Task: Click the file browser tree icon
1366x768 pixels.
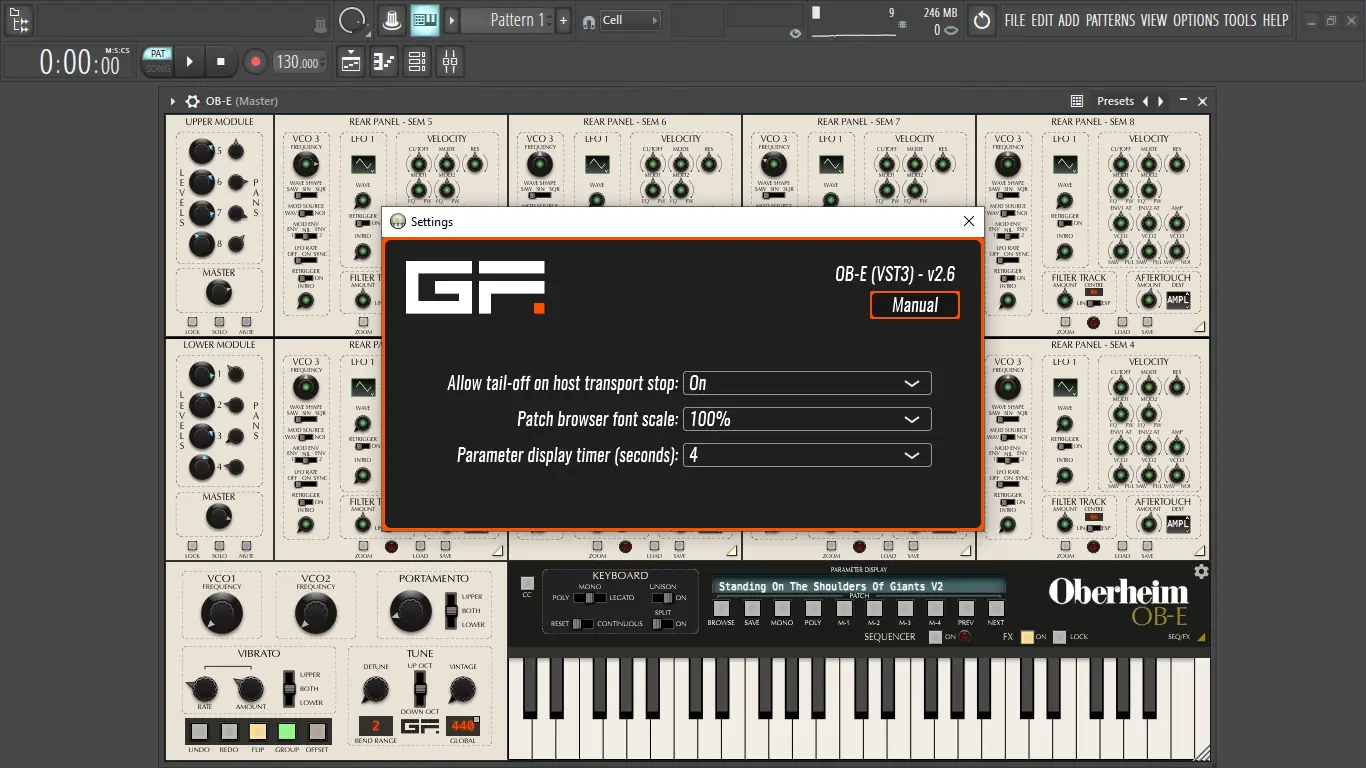Action: tap(19, 20)
